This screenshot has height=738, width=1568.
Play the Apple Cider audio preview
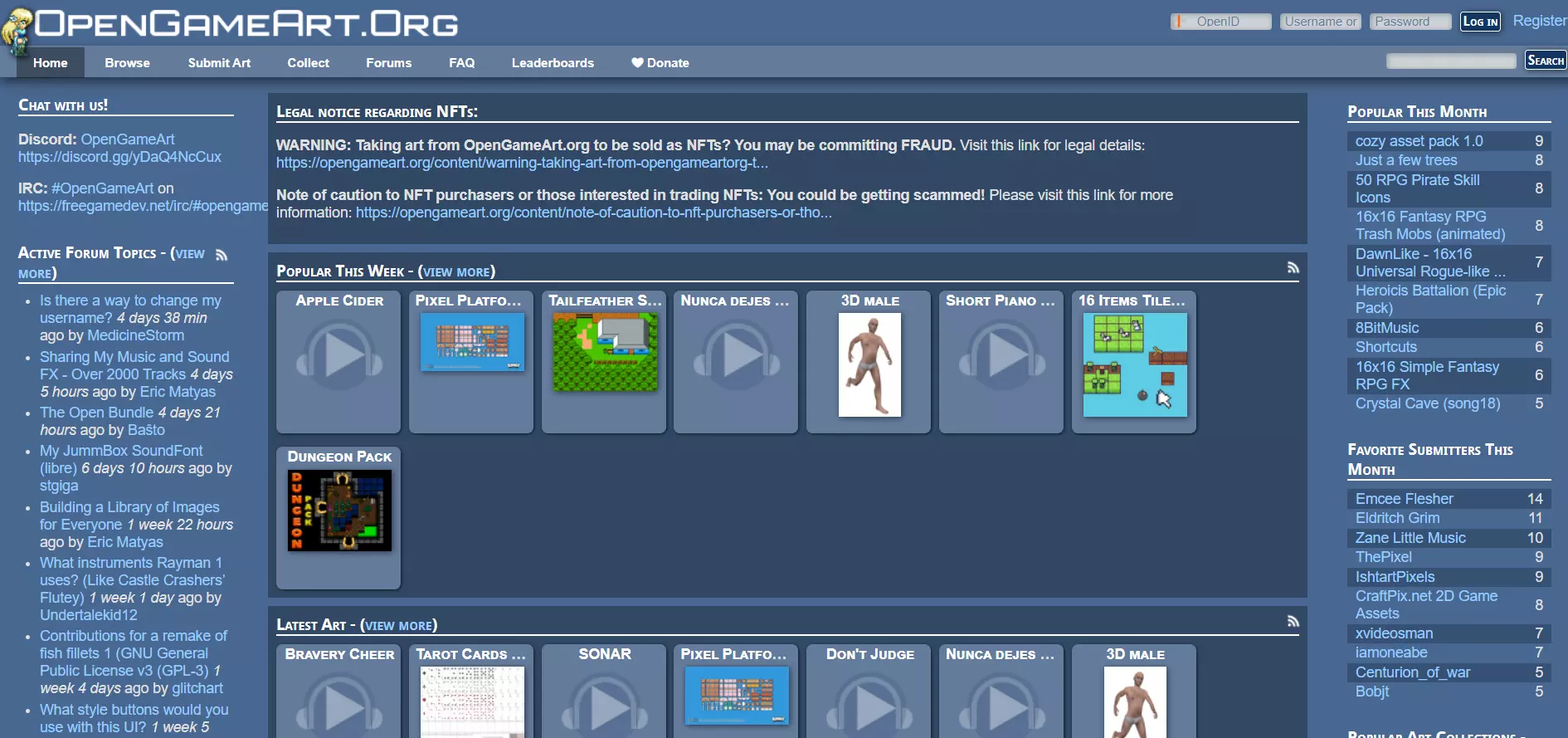point(339,355)
